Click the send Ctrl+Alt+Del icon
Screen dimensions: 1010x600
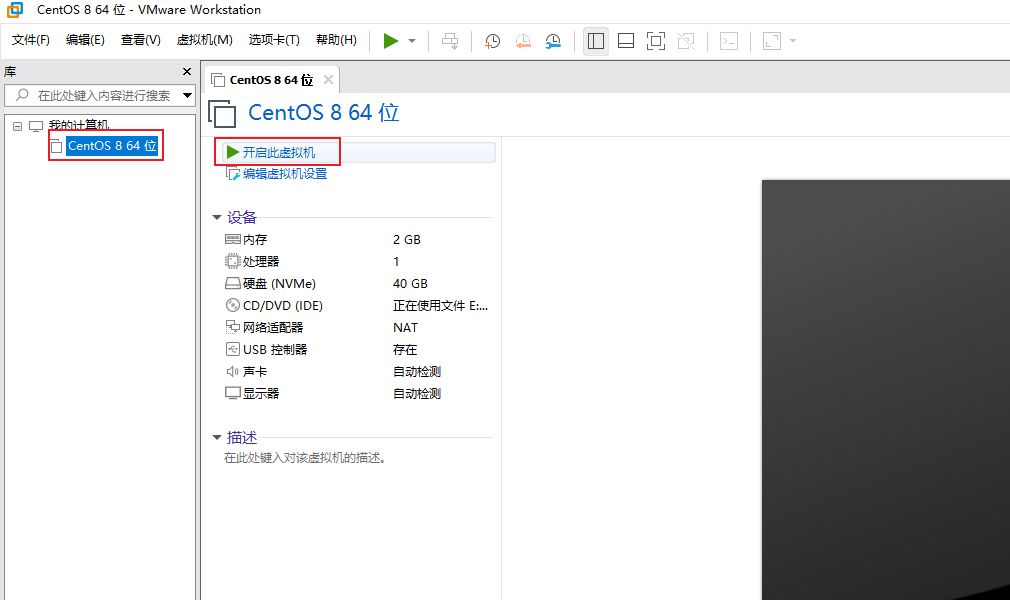click(x=450, y=41)
